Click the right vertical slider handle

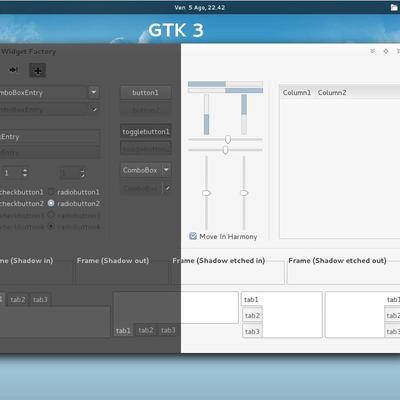pyautogui.click(x=244, y=193)
